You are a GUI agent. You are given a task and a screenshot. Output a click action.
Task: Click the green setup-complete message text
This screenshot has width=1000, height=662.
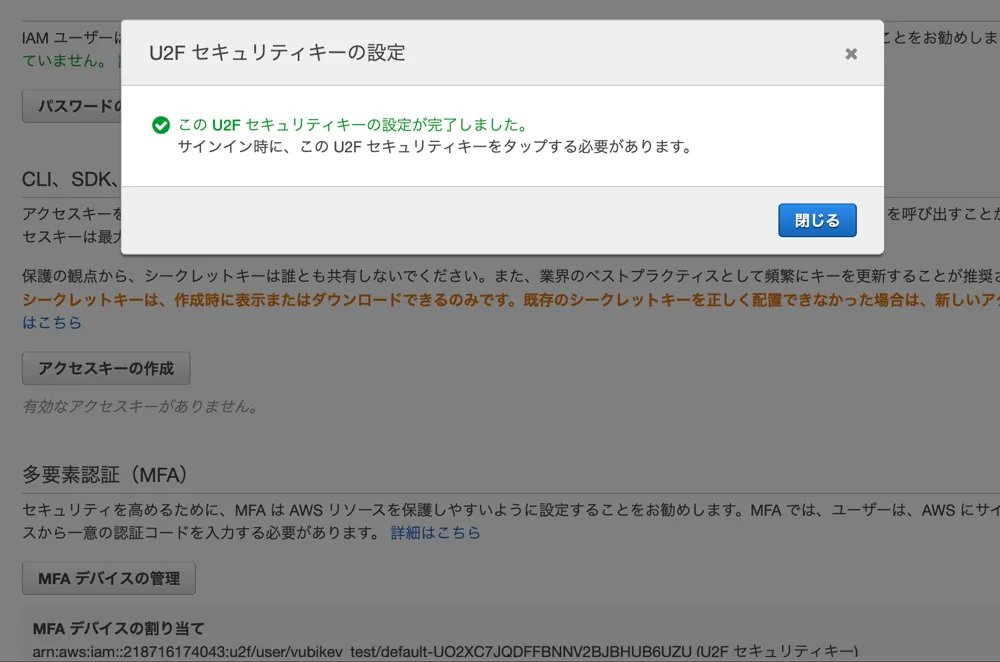352,125
